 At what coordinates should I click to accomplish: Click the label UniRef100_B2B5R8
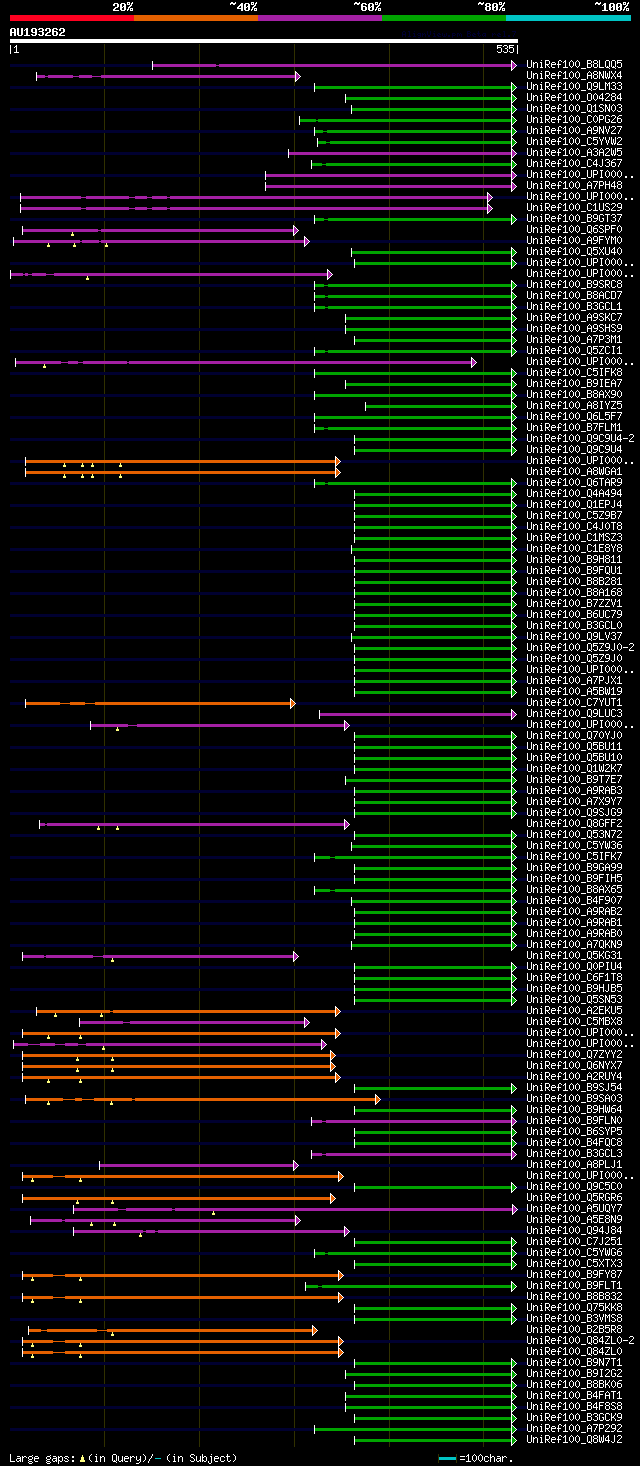point(574,1330)
